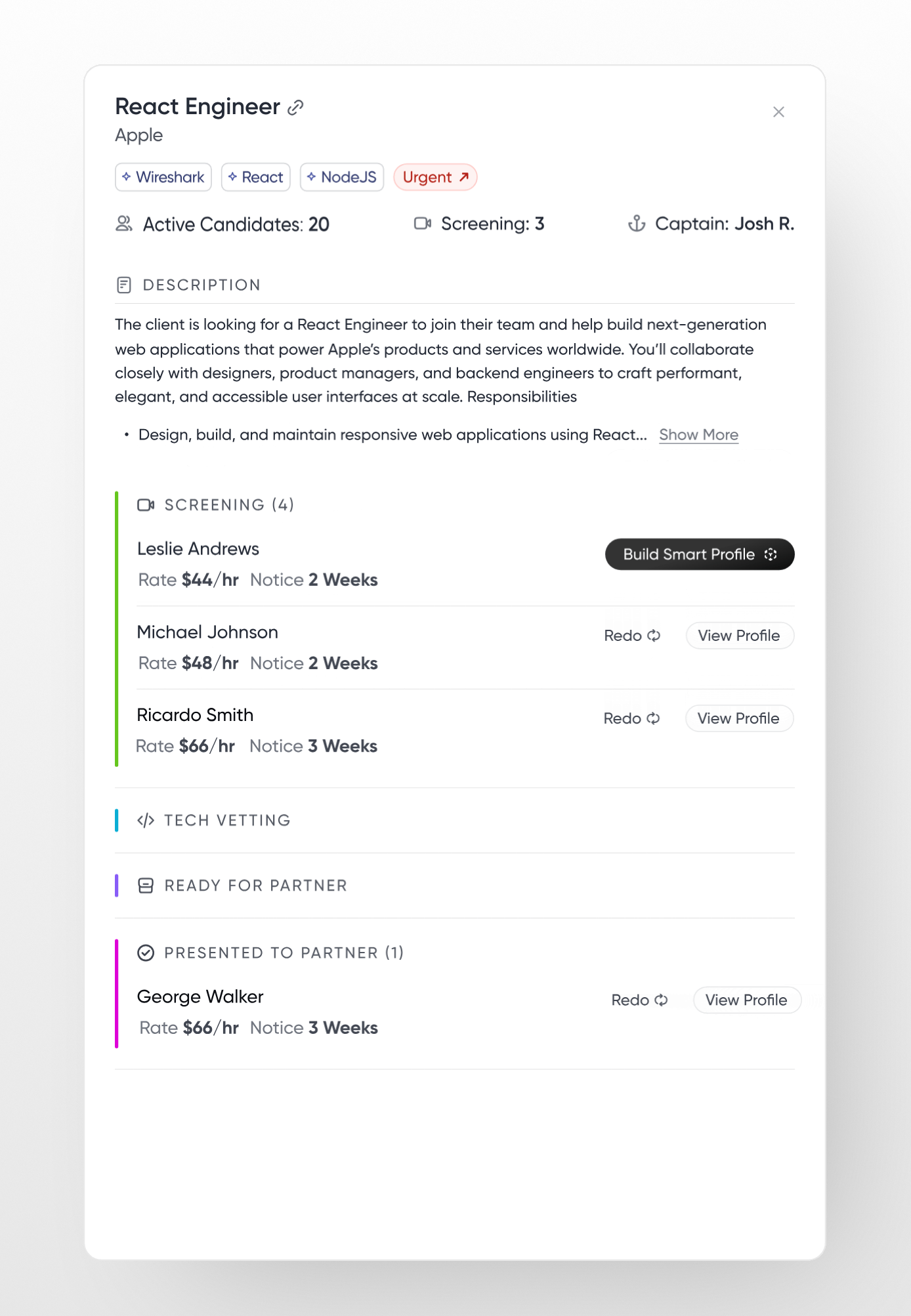
Task: Click the document icon beside Description
Action: tap(124, 284)
